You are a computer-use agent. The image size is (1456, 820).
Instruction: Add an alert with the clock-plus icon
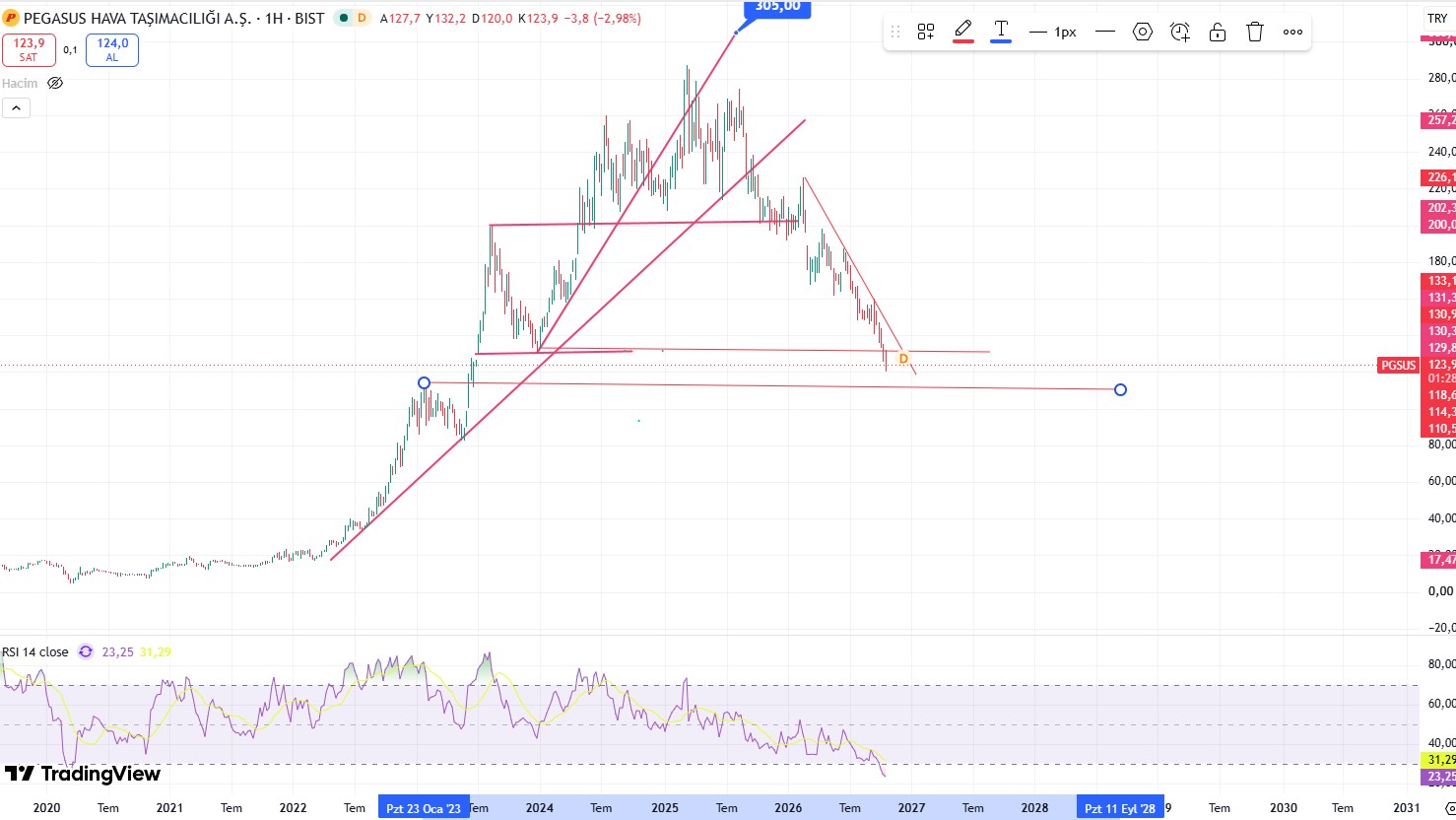[x=1180, y=32]
